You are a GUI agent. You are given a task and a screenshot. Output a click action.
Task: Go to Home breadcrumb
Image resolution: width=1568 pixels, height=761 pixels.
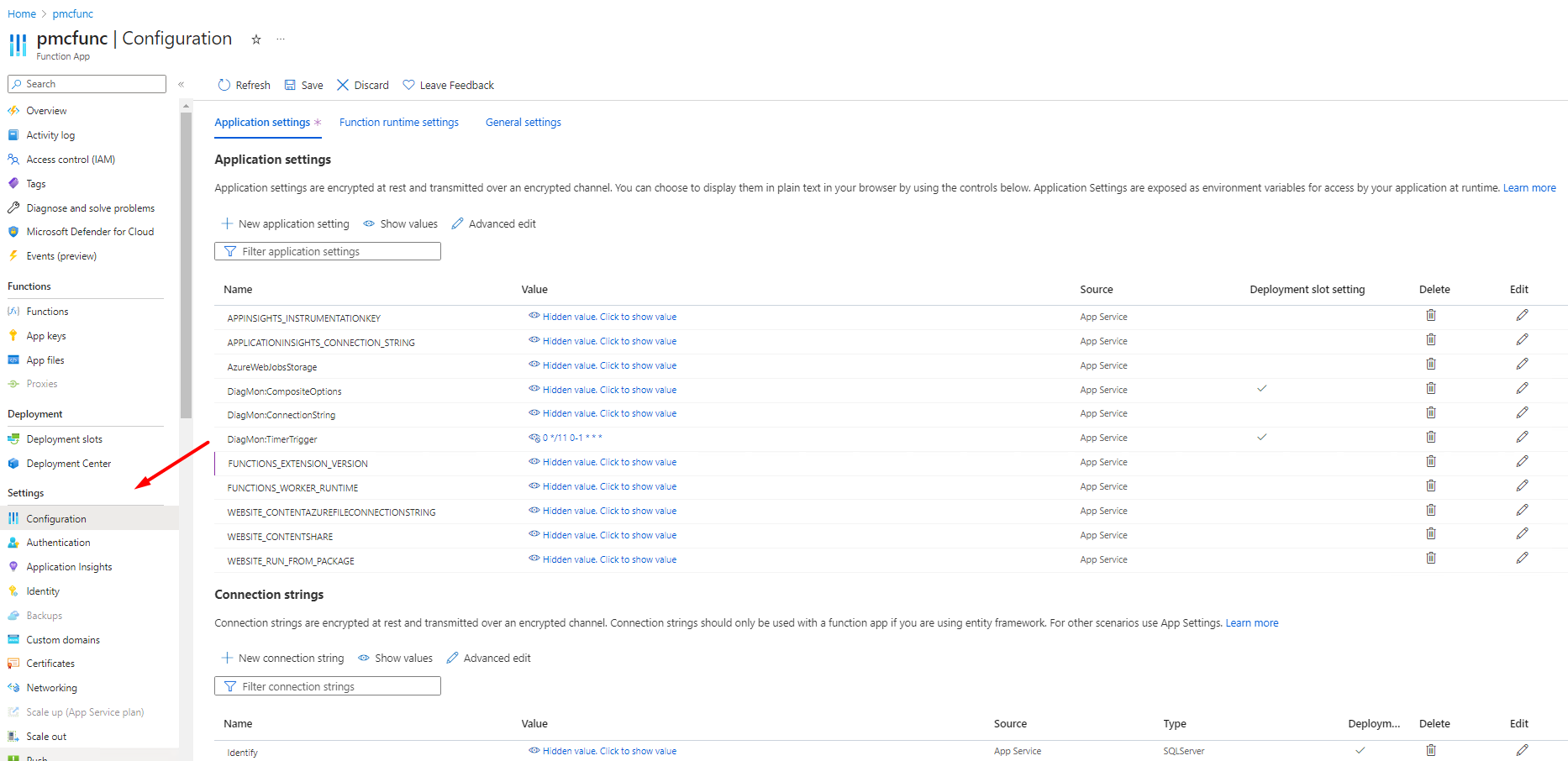click(x=22, y=14)
